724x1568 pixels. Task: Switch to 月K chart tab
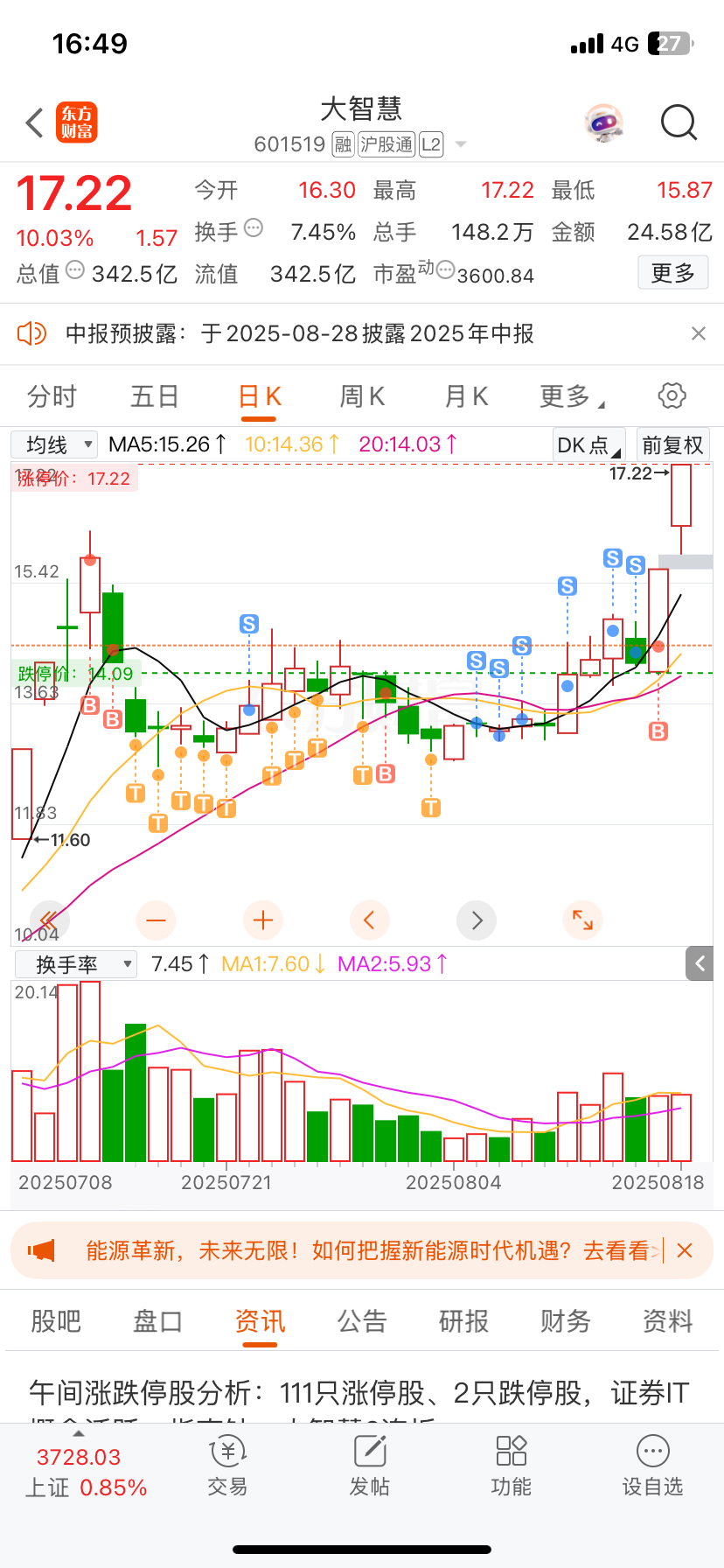(466, 396)
